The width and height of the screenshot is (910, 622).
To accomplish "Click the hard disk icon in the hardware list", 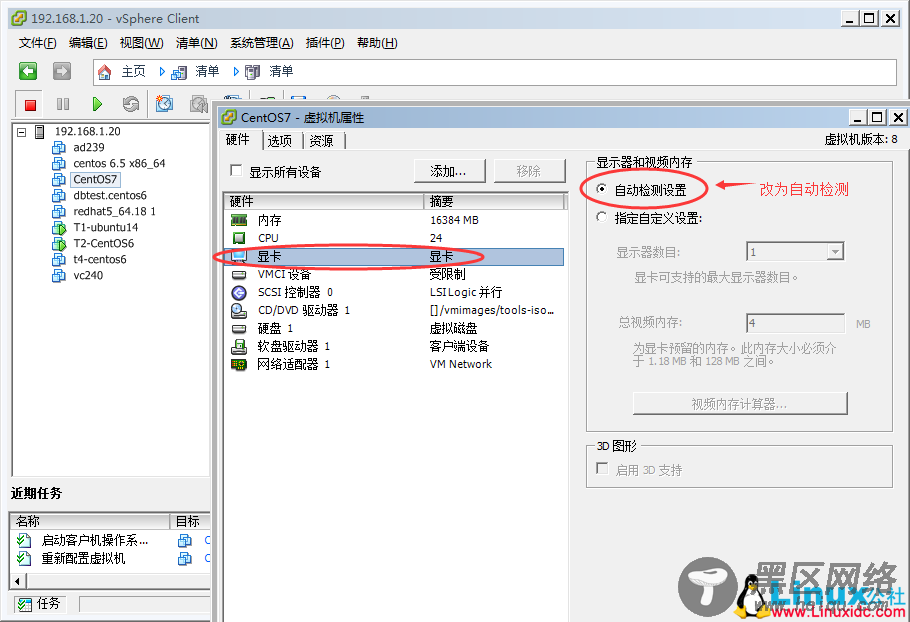I will point(239,328).
